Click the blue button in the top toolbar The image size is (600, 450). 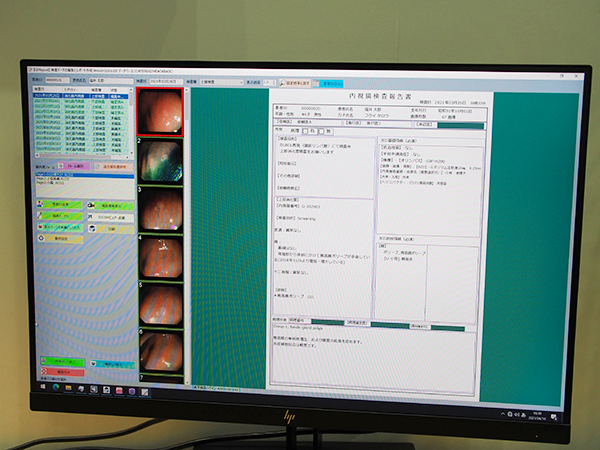click(x=331, y=84)
